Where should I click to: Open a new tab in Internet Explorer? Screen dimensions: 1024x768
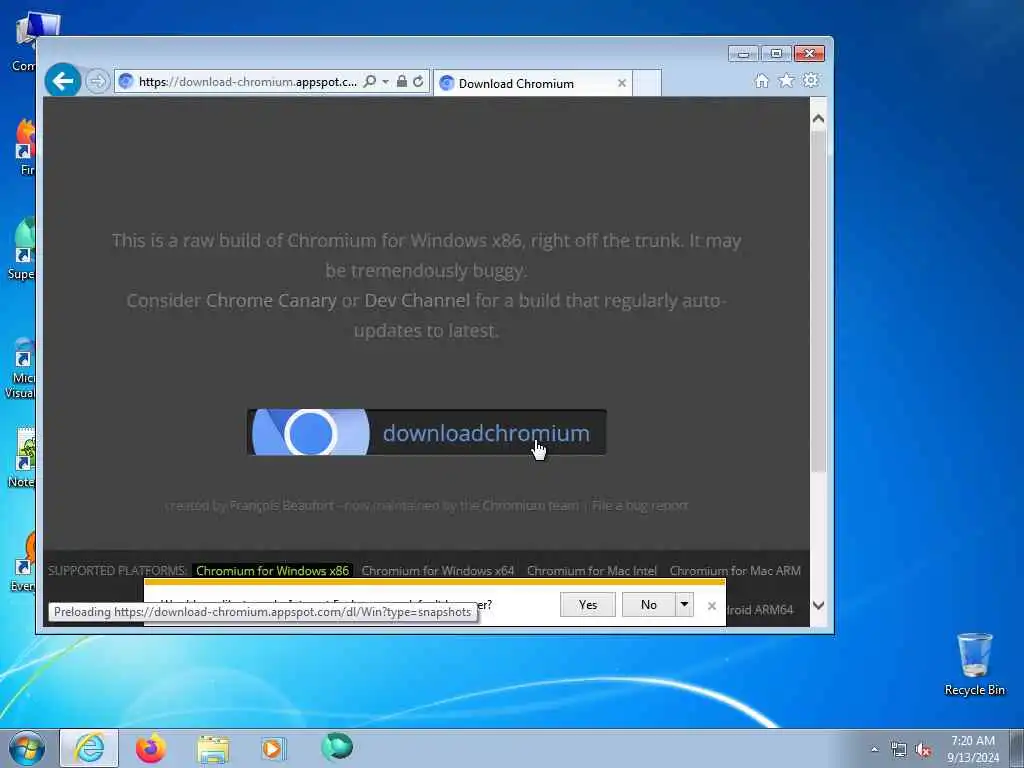click(x=647, y=83)
